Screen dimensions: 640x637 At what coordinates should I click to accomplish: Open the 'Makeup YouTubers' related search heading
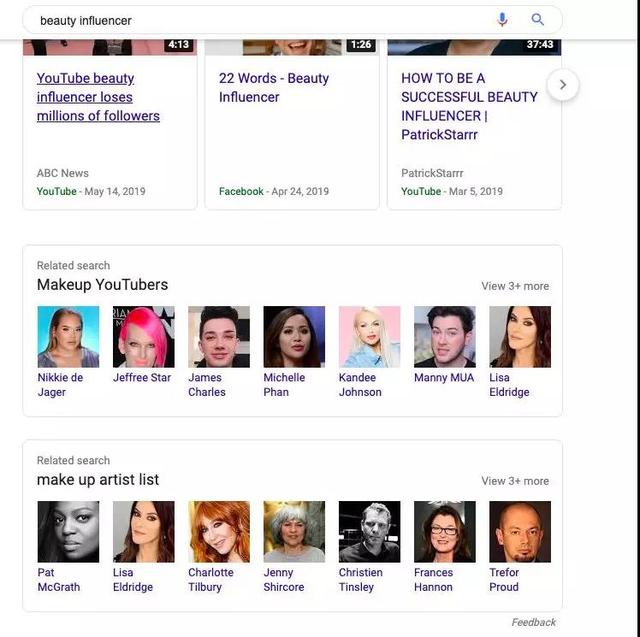point(102,284)
